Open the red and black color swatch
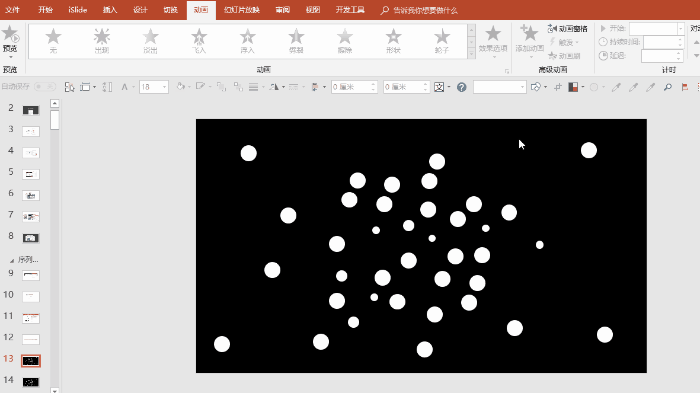This screenshot has height=393, width=700. click(x=573, y=87)
